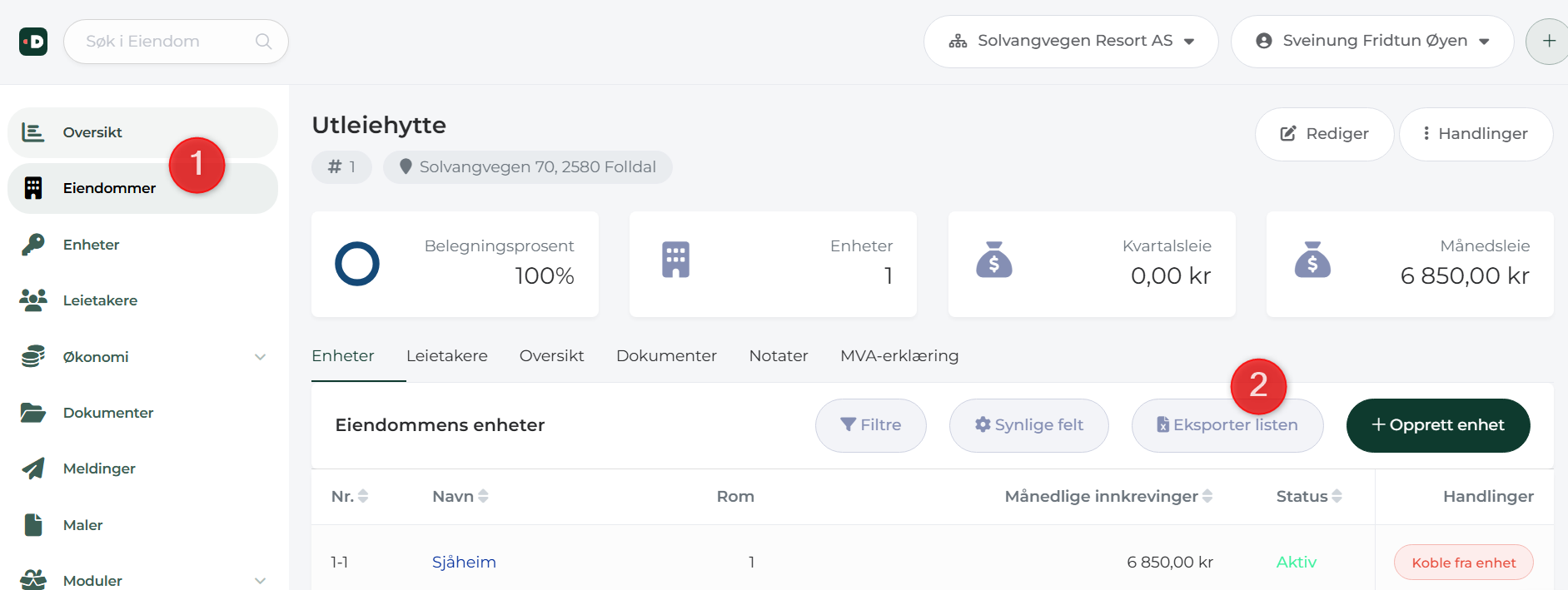Open the Sveinung Fridtun Øyen user menu
Image resolution: width=1568 pixels, height=590 pixels.
point(1372,42)
